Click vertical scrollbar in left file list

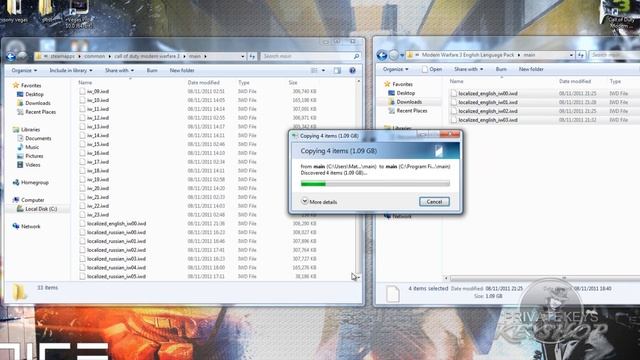pos(358,178)
